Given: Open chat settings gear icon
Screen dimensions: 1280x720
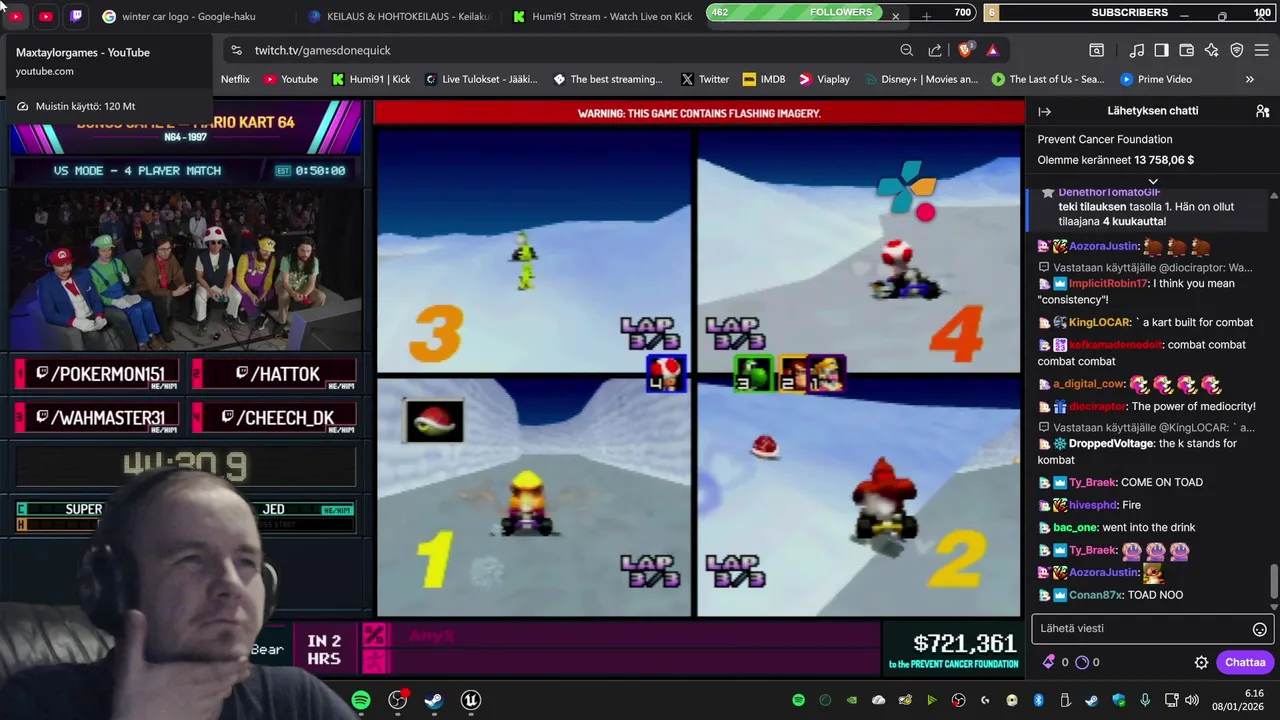Looking at the screenshot, I should point(1201,662).
